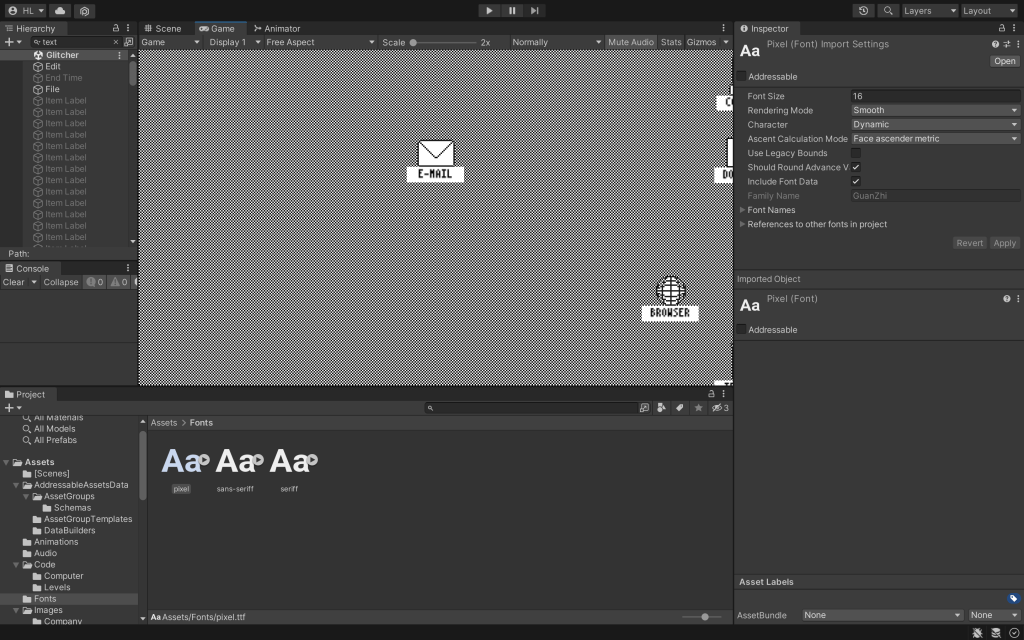
Task: Uncheck the Include Font Data checkbox
Action: tap(856, 181)
